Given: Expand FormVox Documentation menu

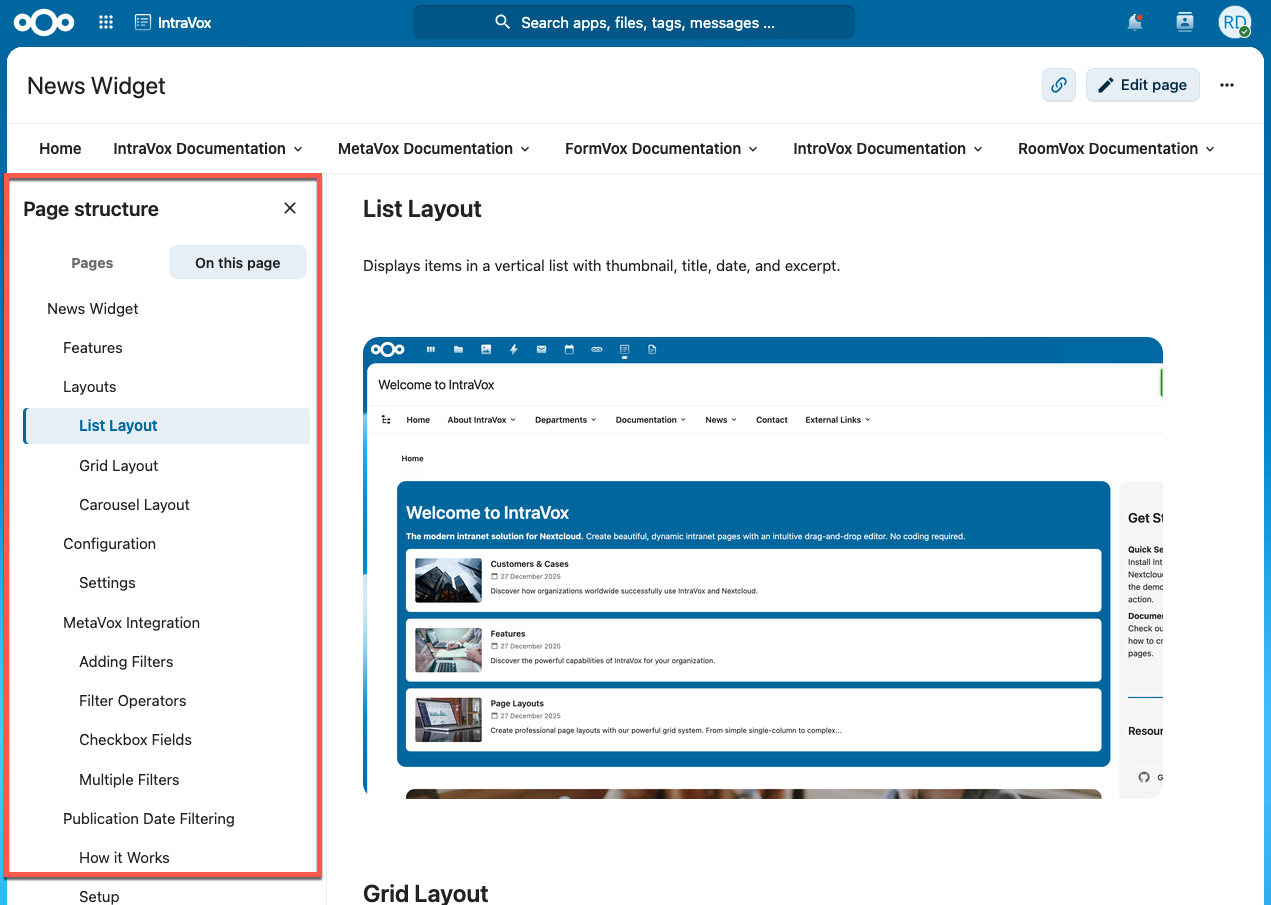Looking at the screenshot, I should pyautogui.click(x=662, y=148).
